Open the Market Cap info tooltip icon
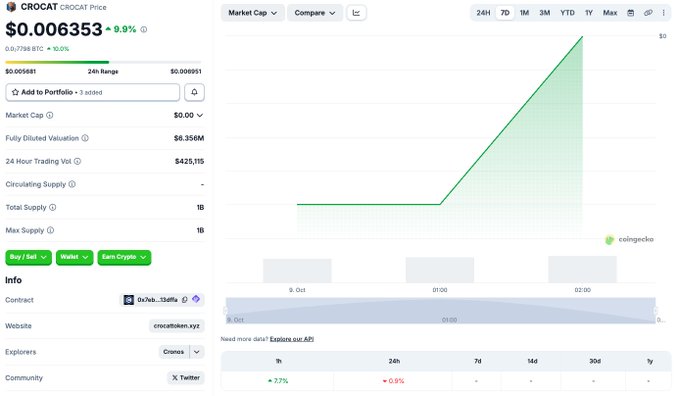This screenshot has height=396, width=679. pyautogui.click(x=50, y=115)
